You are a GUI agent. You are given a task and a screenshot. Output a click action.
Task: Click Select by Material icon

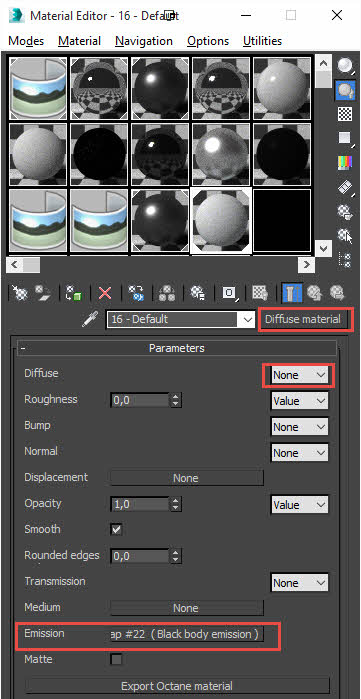click(x=345, y=235)
